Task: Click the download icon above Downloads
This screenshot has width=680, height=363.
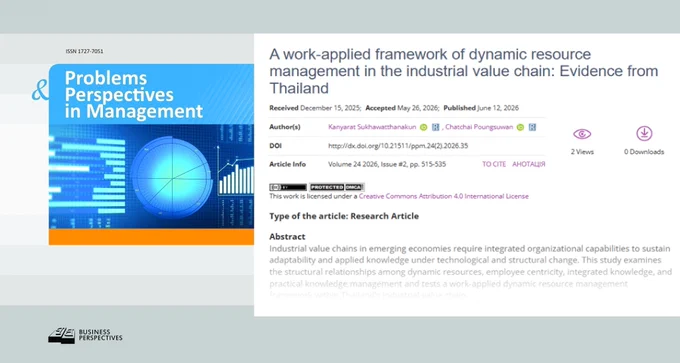Action: tap(644, 134)
